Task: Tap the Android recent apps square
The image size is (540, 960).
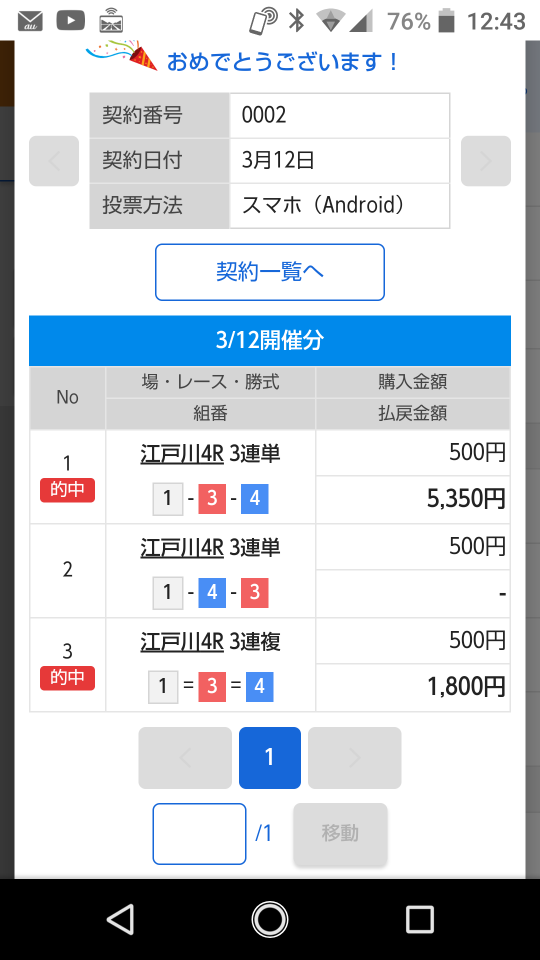Action: (x=420, y=919)
